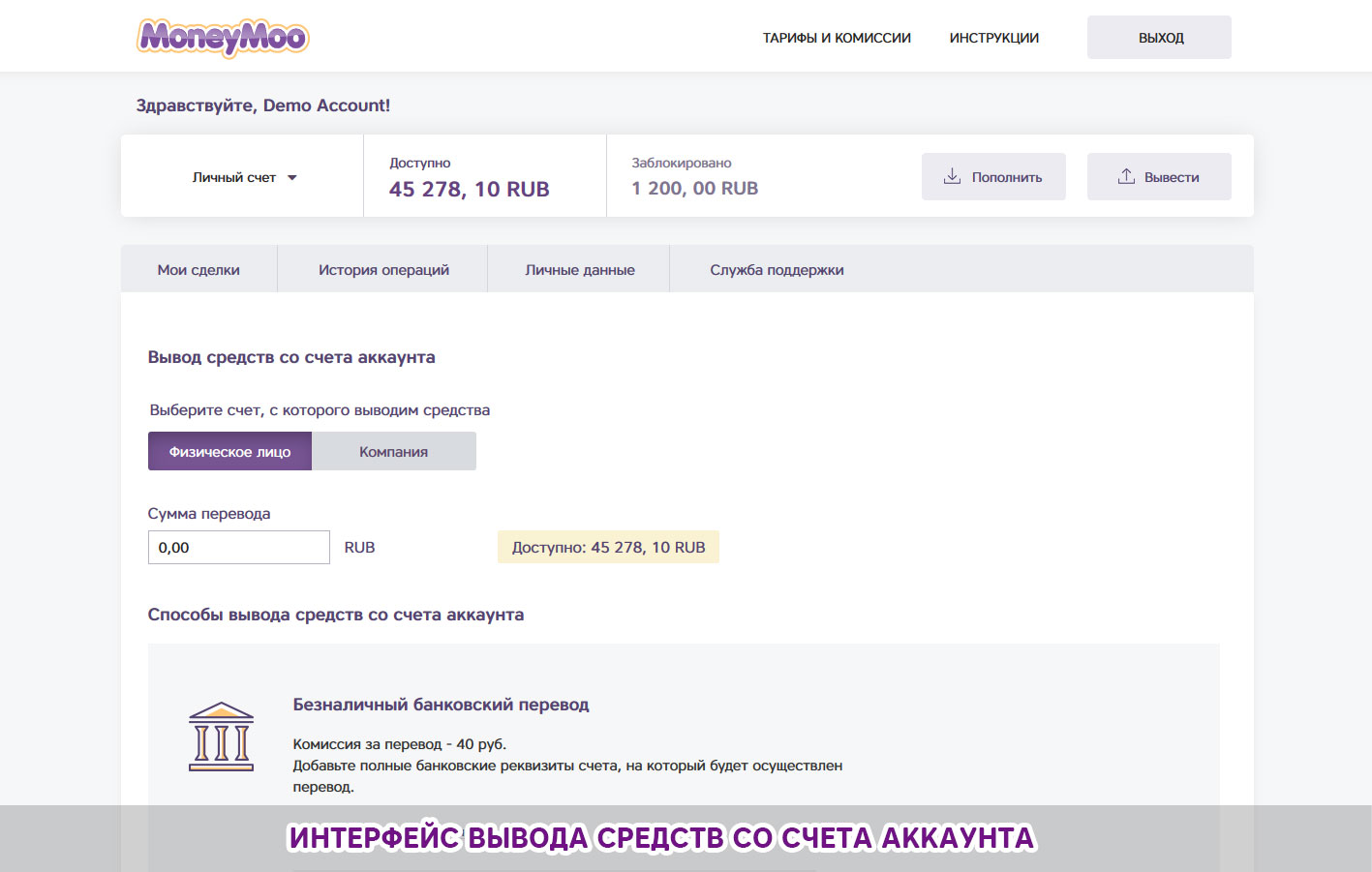Switch to Личные данные tab
The width and height of the screenshot is (1372, 872).
click(x=579, y=269)
